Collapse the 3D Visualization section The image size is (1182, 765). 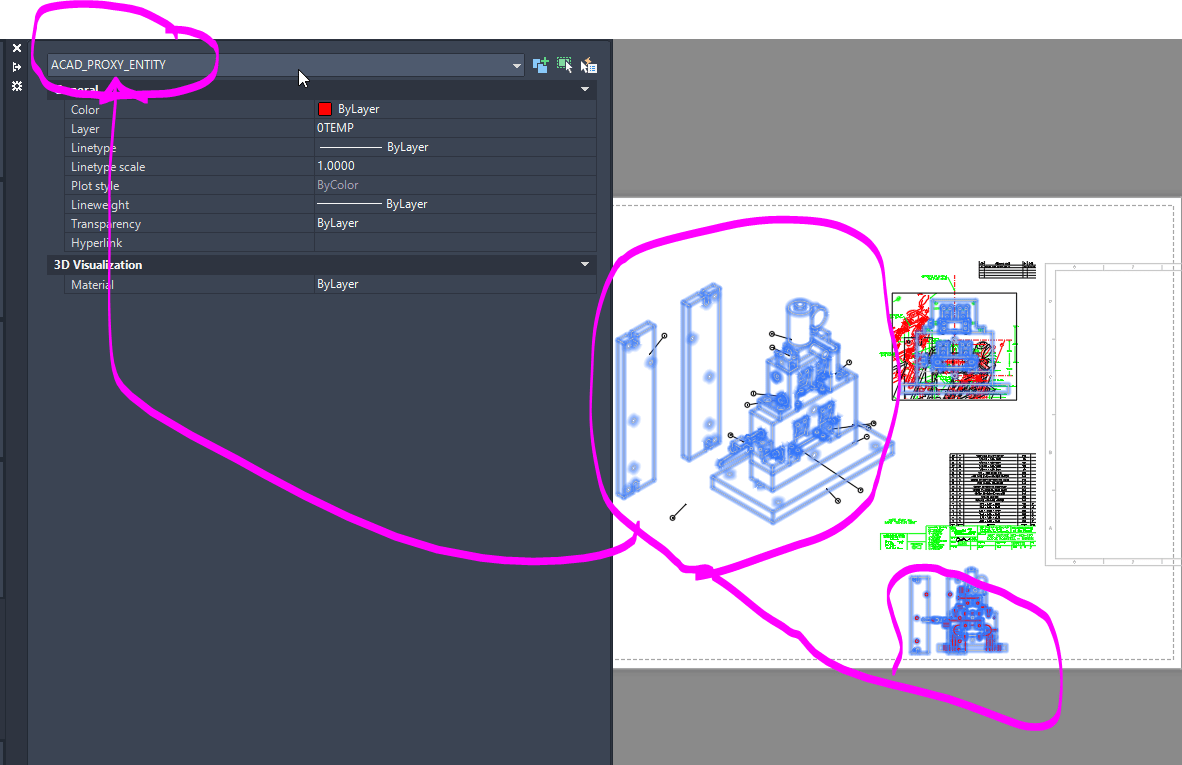584,264
